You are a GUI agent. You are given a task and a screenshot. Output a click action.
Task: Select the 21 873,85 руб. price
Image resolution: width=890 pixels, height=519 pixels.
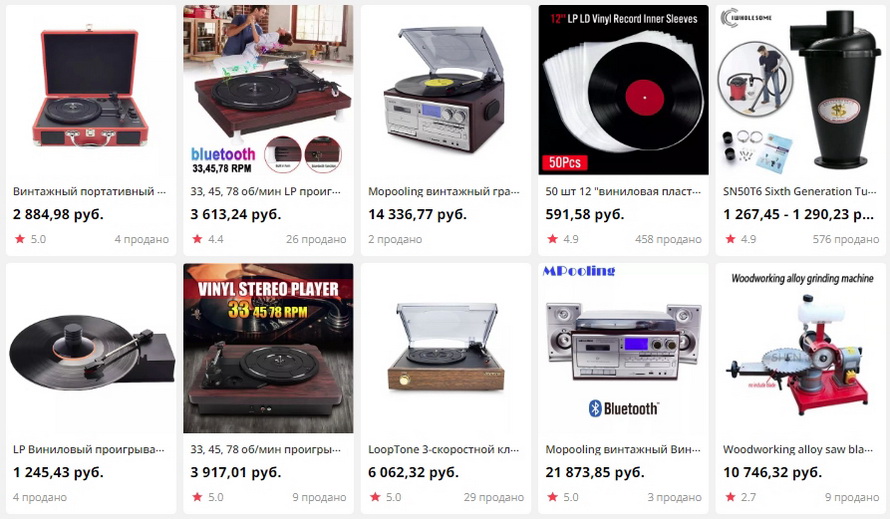coord(595,472)
